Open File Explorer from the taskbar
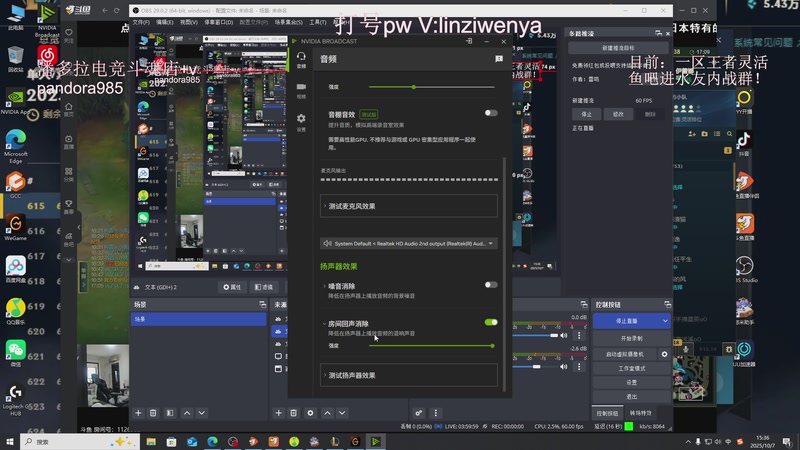 (x=151, y=441)
